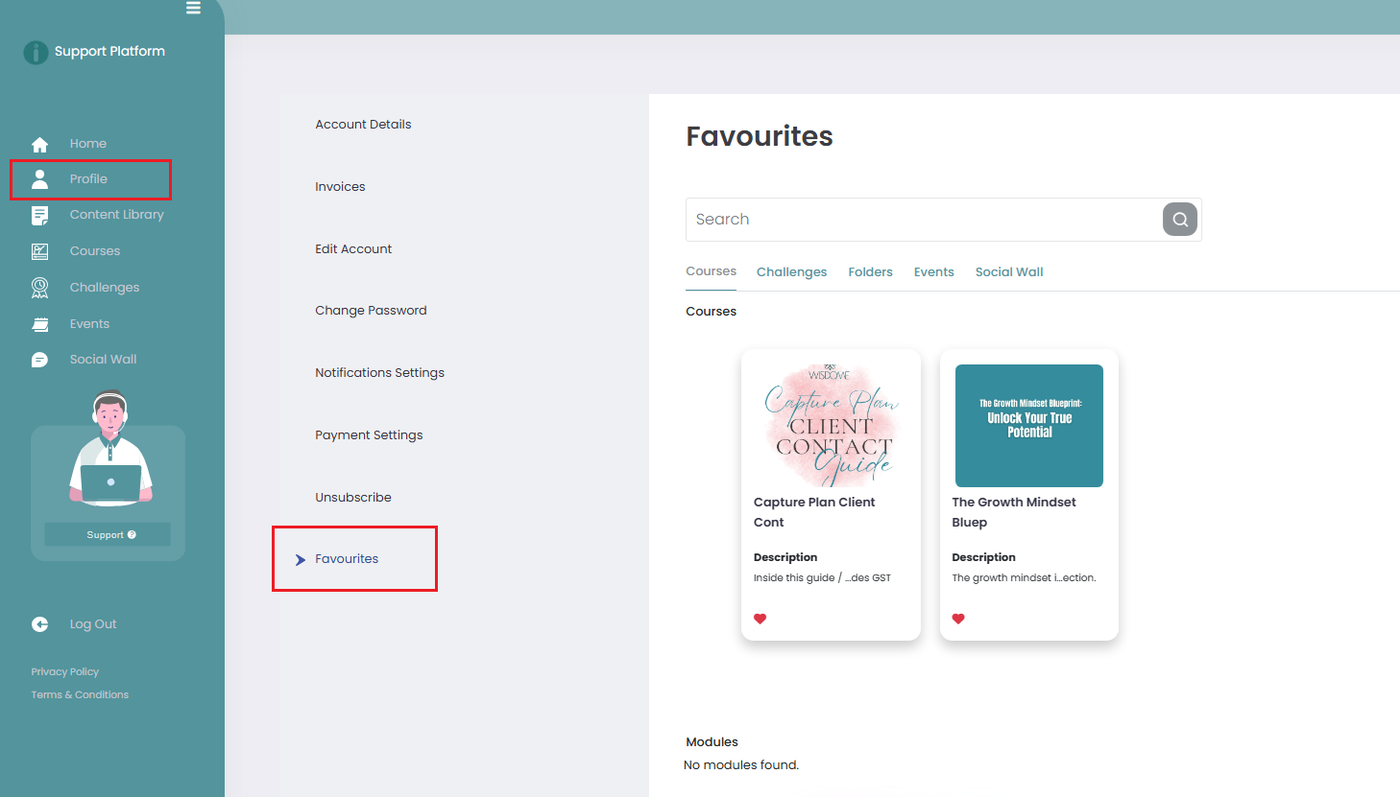Click the Courses sidebar icon

click(40, 251)
